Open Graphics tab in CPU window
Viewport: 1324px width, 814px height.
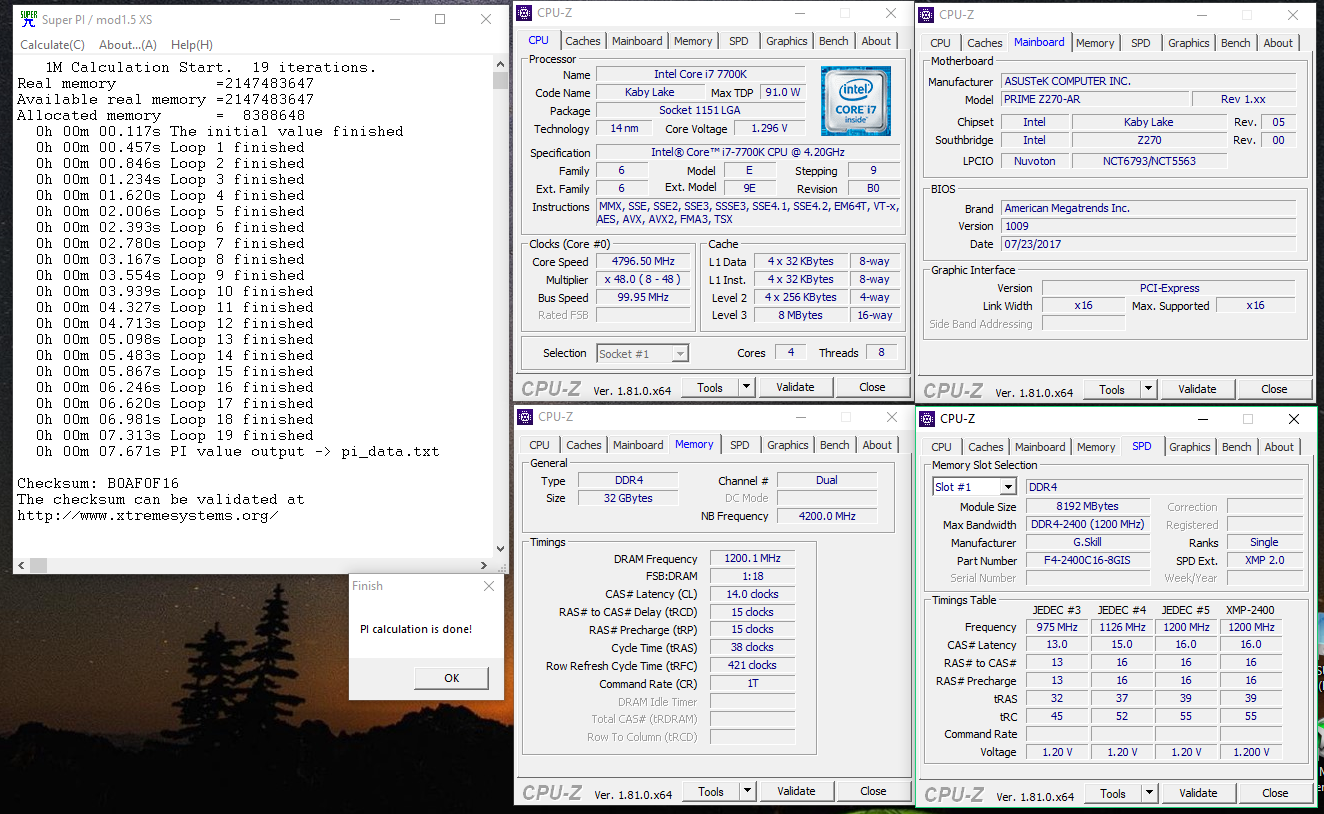point(787,41)
